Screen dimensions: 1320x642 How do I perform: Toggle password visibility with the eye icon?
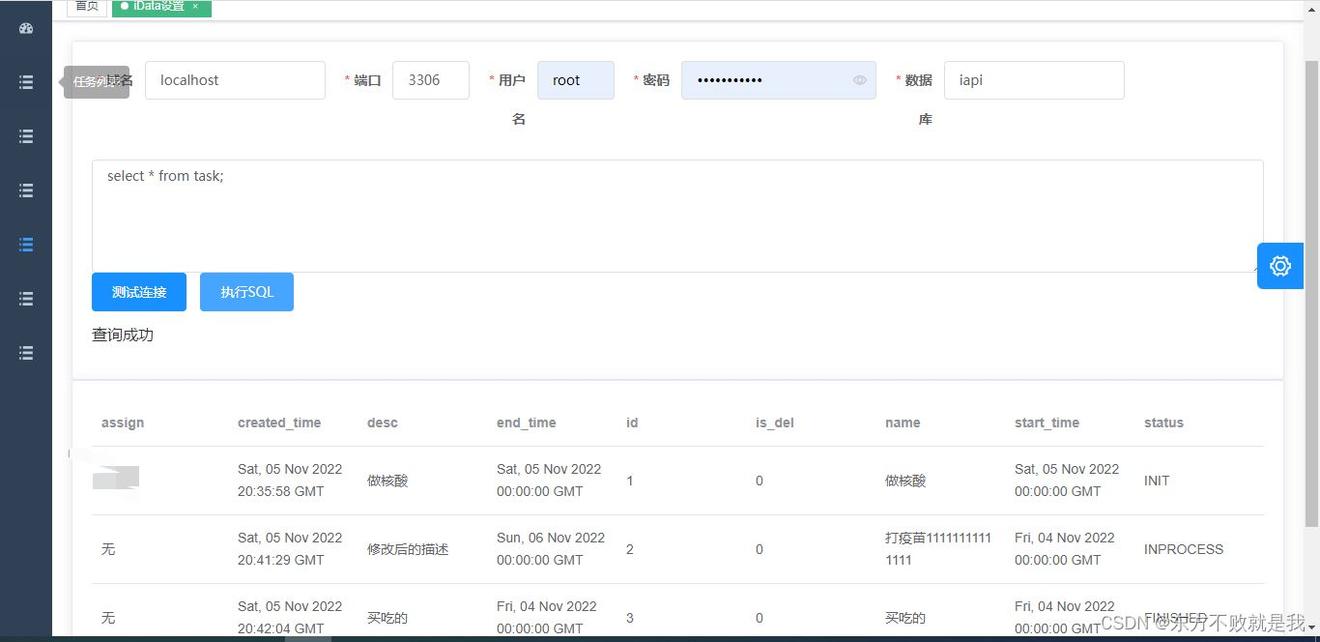click(859, 81)
